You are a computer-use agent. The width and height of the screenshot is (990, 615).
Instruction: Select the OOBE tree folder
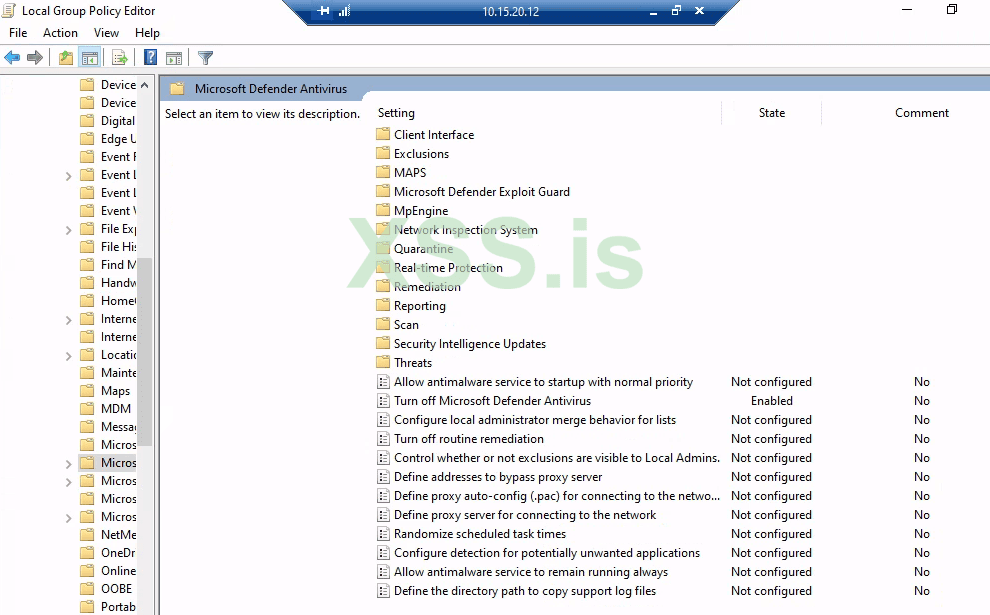[106, 588]
